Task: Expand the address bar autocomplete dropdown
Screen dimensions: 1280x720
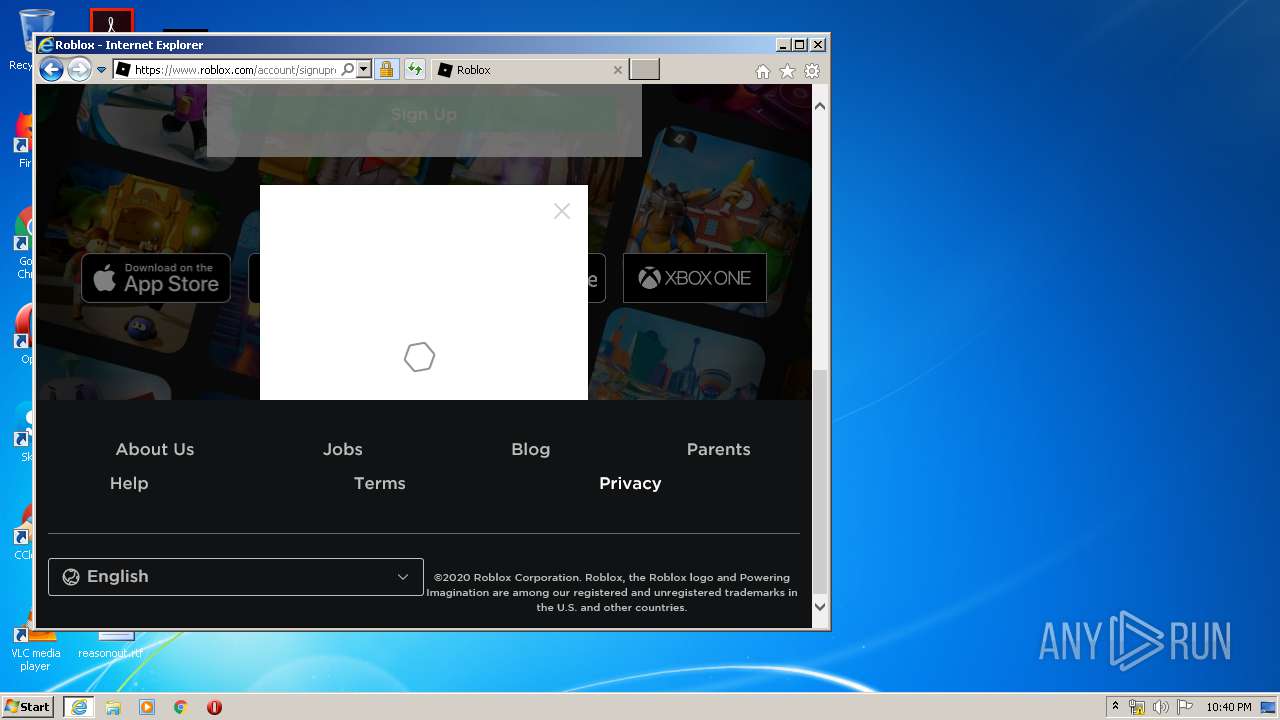Action: (364, 70)
